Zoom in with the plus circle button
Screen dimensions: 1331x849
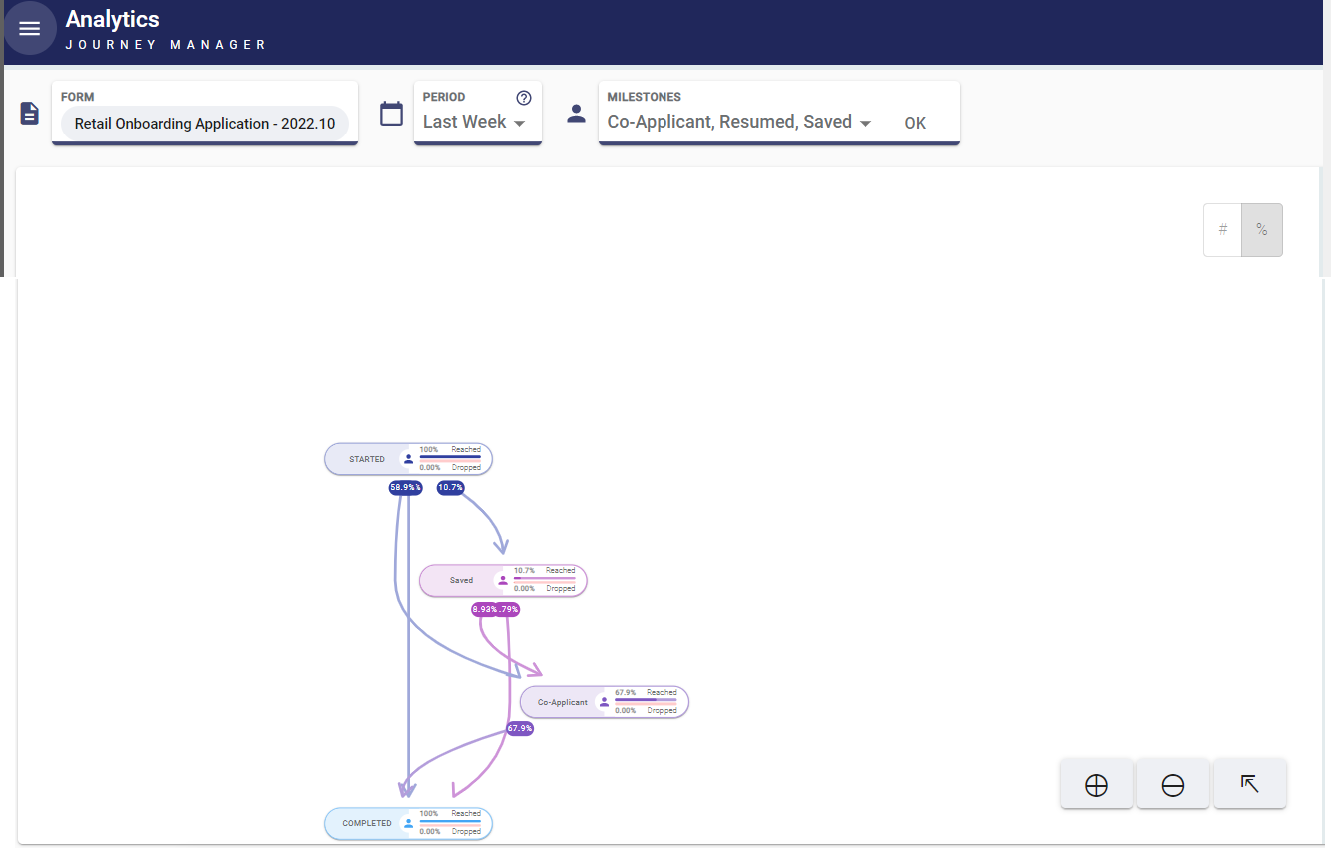(1096, 785)
